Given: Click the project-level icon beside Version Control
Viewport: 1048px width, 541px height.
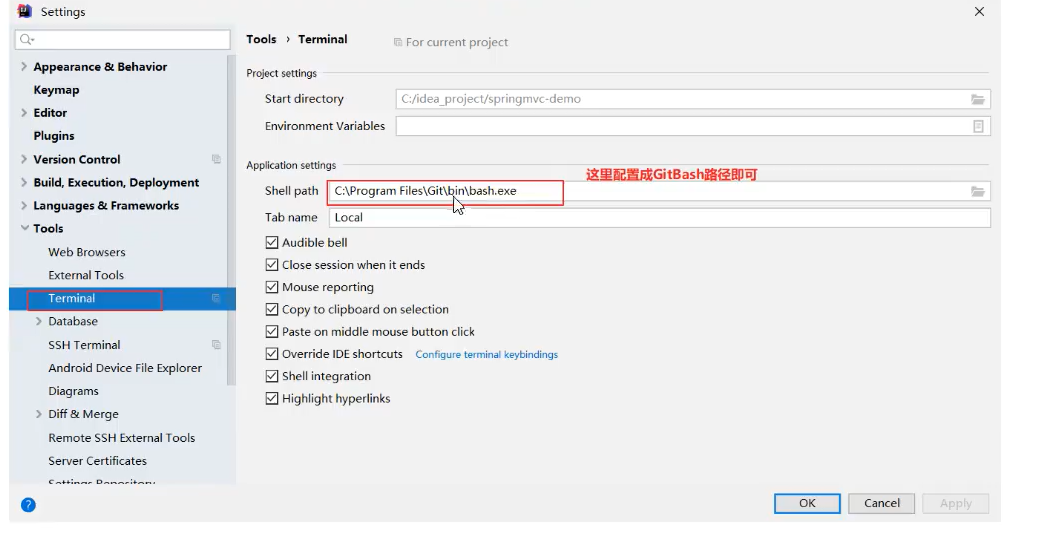Looking at the screenshot, I should (x=216, y=159).
